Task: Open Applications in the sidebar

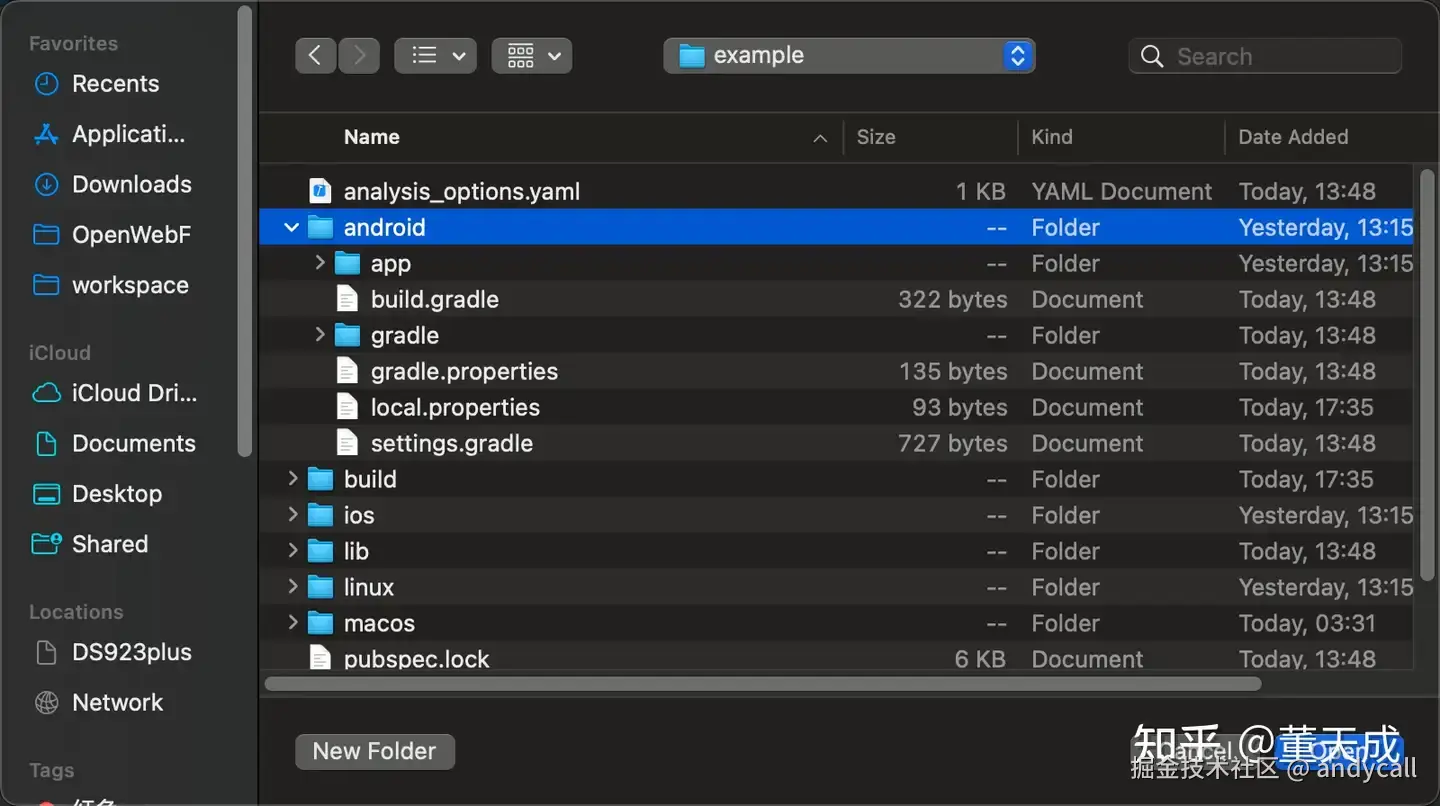Action: point(128,134)
